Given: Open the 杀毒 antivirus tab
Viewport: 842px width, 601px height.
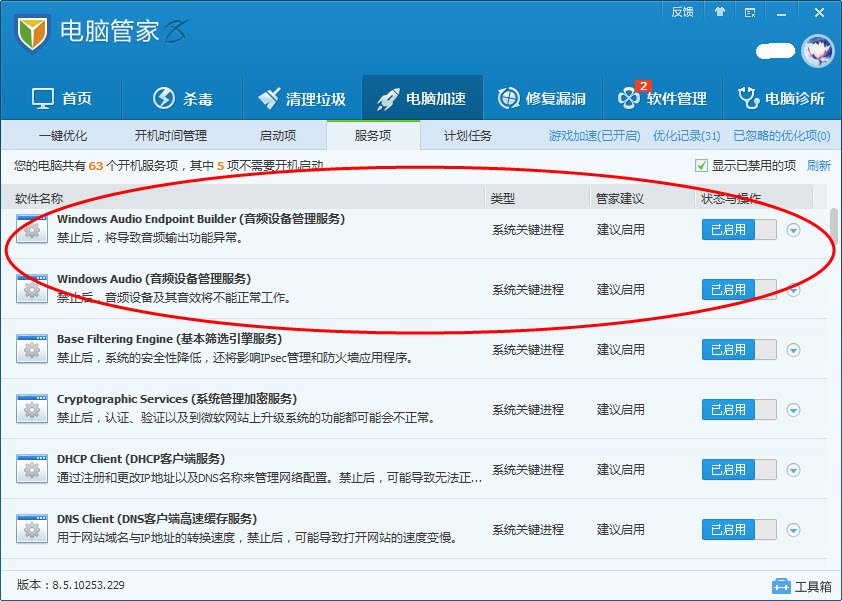Looking at the screenshot, I should [x=183, y=98].
